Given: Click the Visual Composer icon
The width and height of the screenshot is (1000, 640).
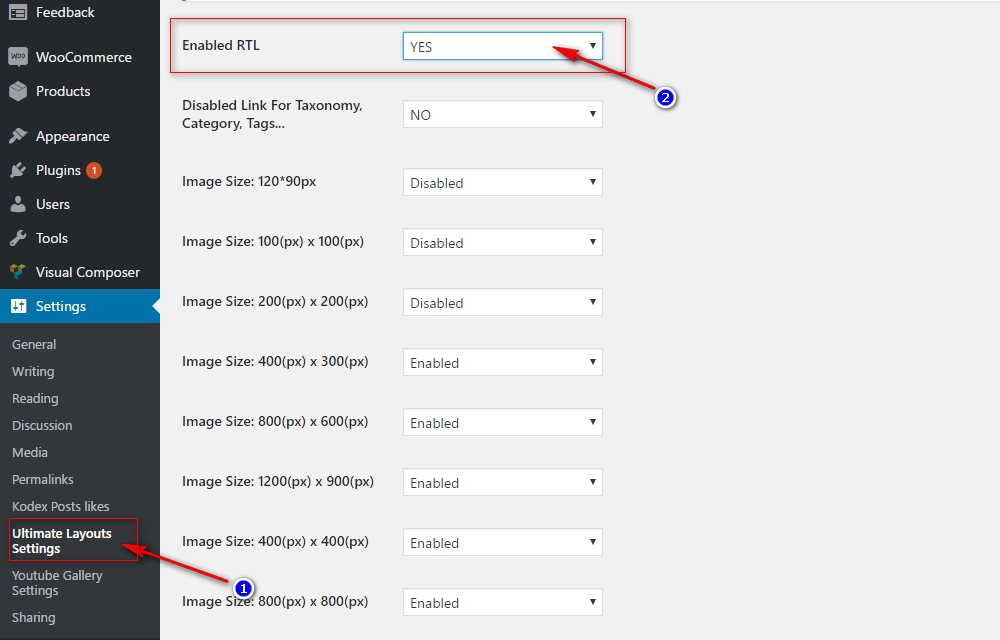Looking at the screenshot, I should (18, 272).
